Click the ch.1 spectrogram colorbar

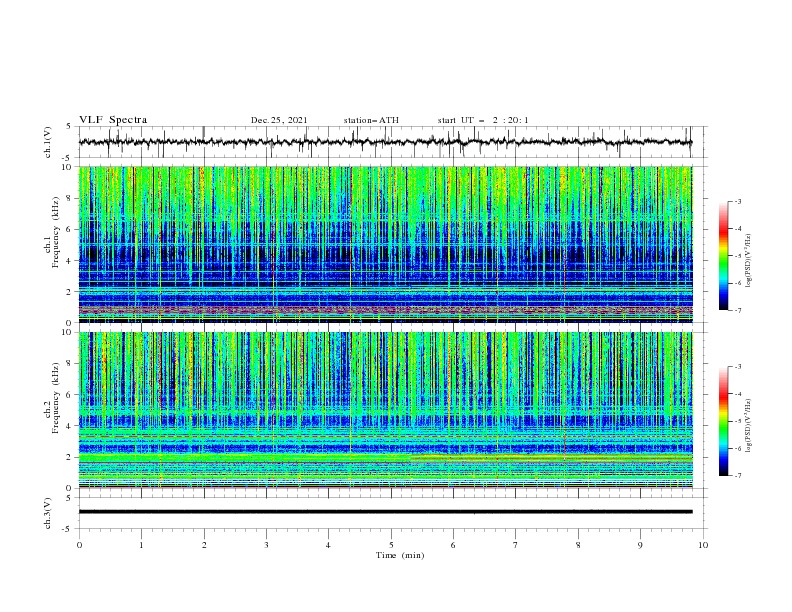tap(724, 255)
